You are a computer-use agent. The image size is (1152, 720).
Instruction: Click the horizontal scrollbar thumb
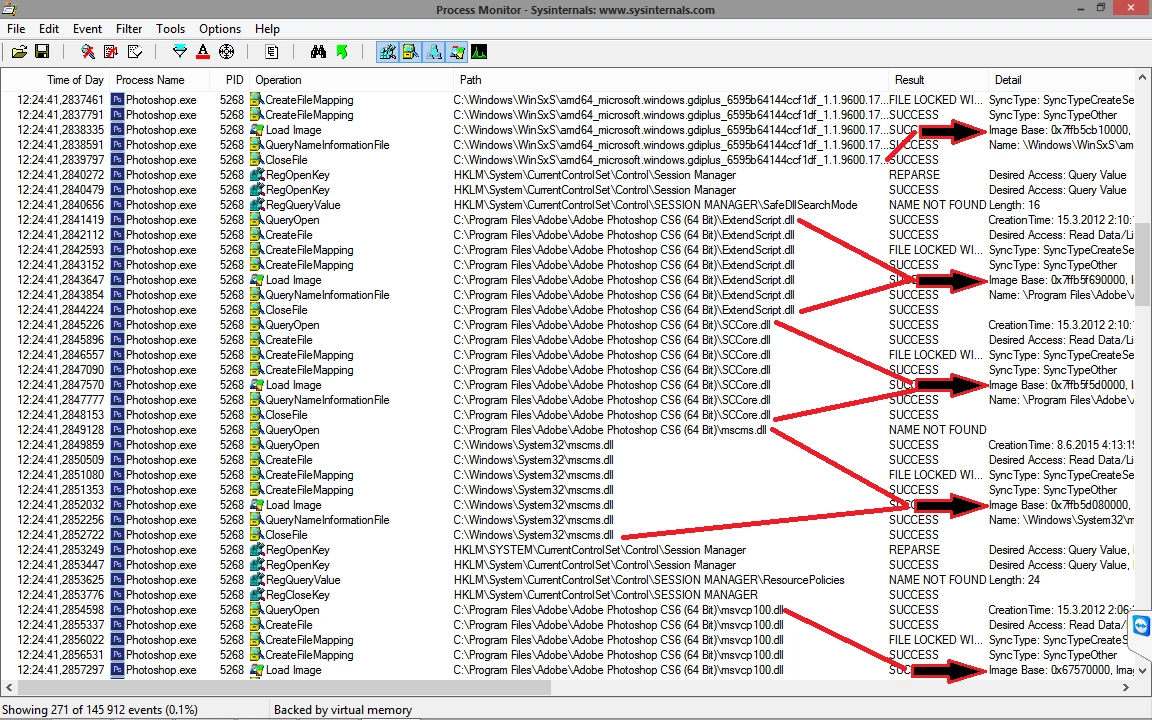pos(284,687)
